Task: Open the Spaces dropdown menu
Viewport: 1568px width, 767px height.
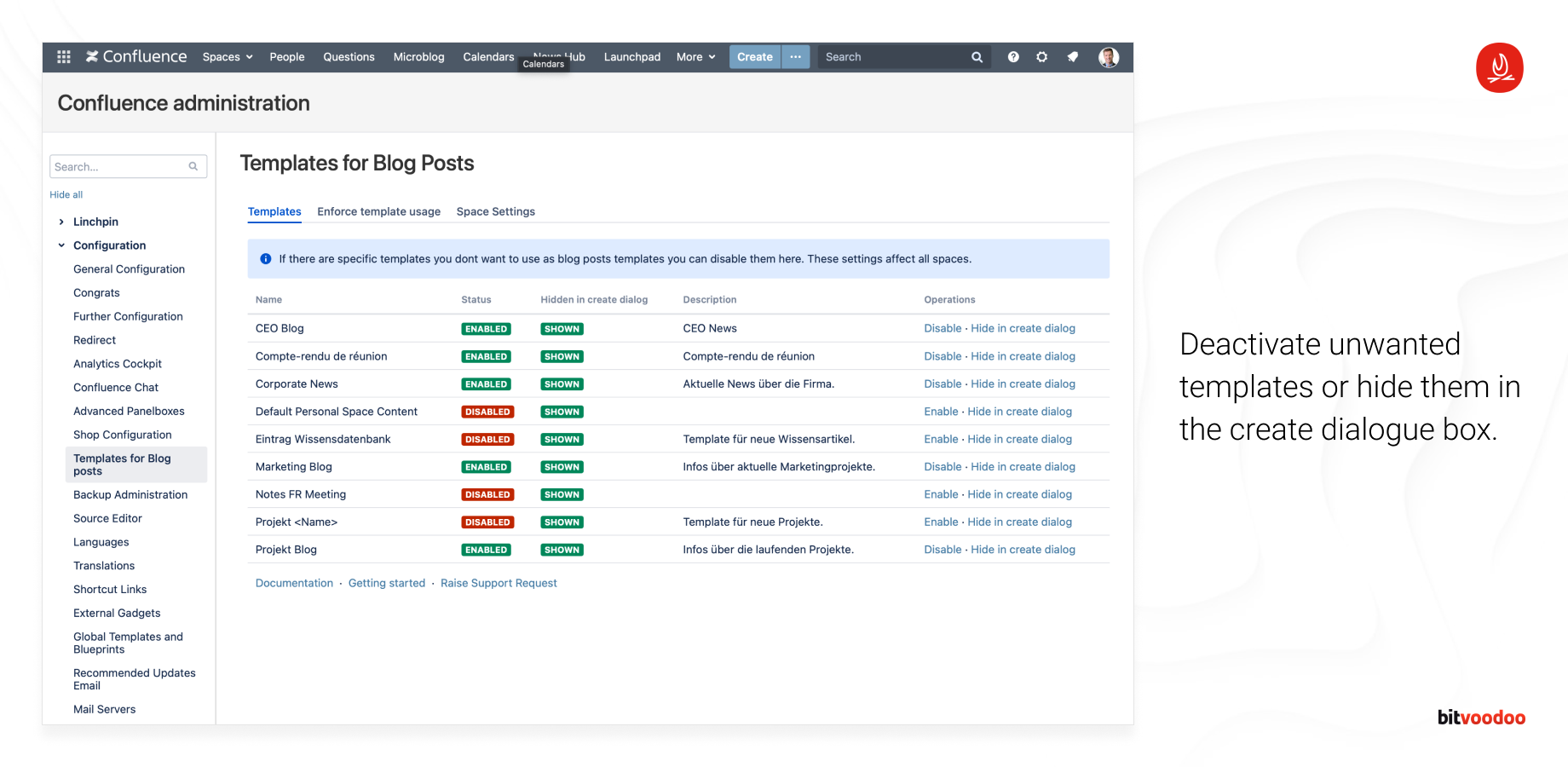Action: [x=227, y=57]
